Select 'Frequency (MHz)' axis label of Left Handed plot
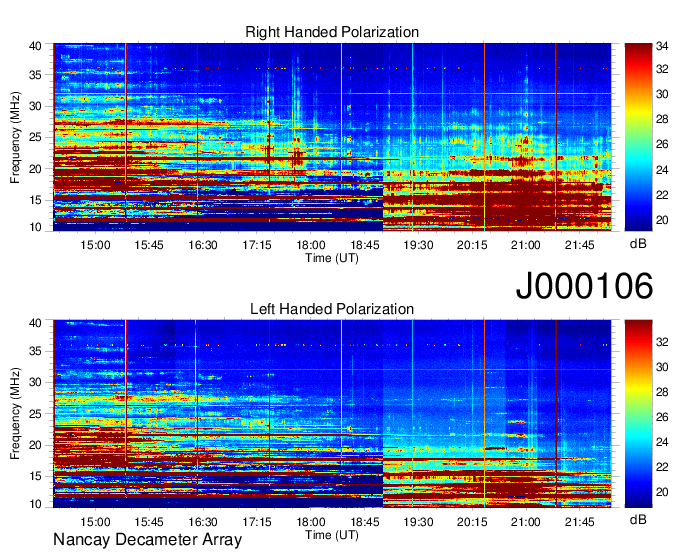Viewport: 680px width, 552px height. click(x=15, y=414)
